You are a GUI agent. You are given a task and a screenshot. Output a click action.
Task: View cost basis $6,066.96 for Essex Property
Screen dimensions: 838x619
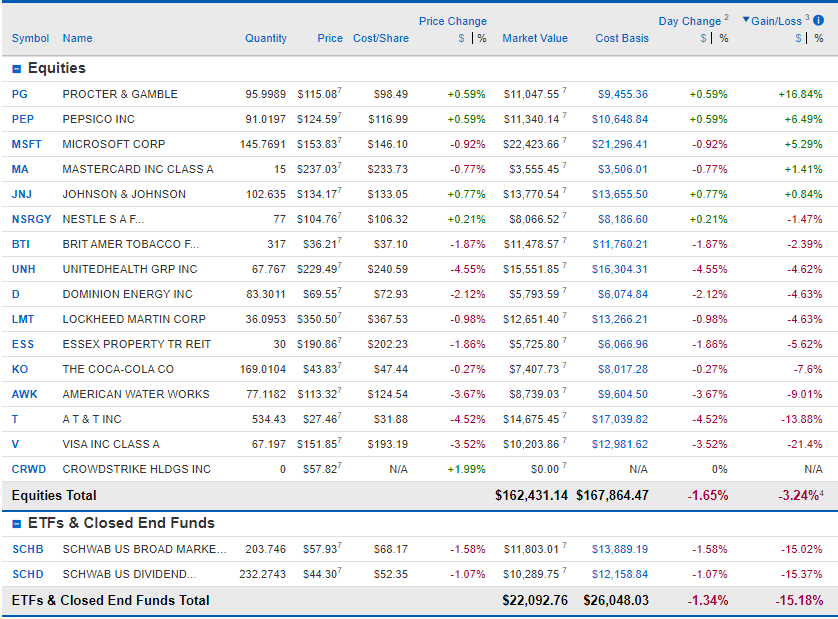pos(623,344)
